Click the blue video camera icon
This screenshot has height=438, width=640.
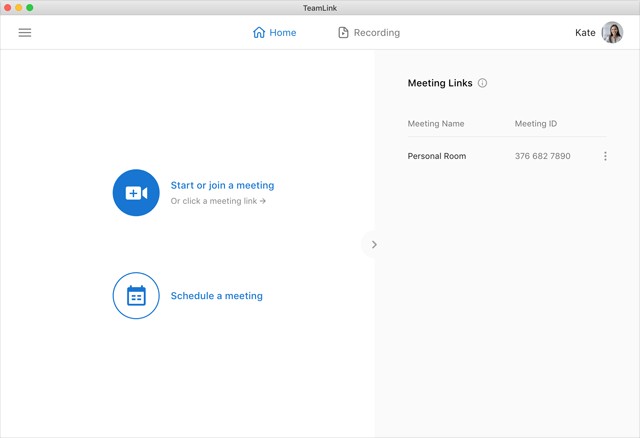(x=136, y=193)
